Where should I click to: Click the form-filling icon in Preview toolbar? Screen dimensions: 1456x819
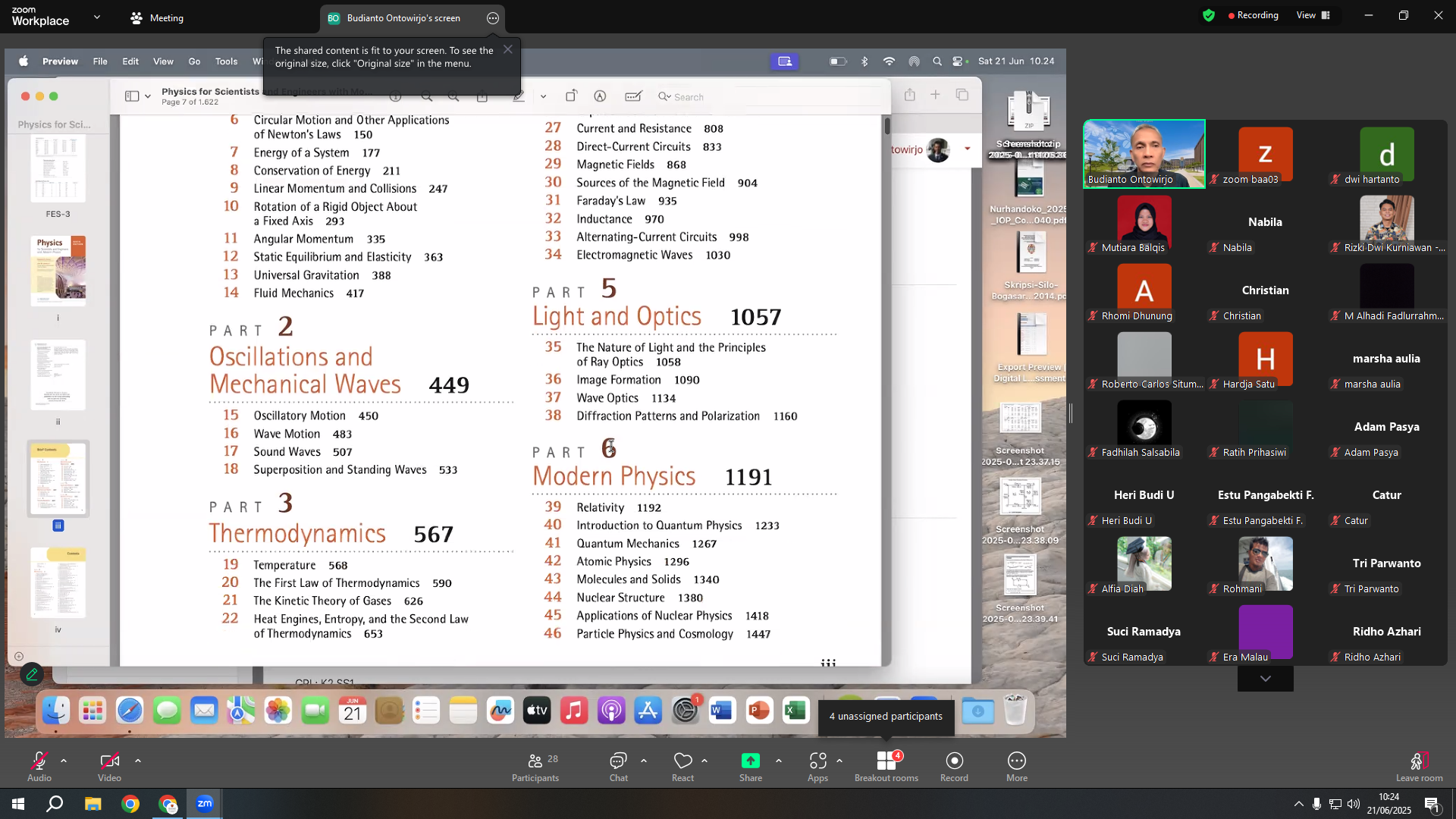(633, 96)
